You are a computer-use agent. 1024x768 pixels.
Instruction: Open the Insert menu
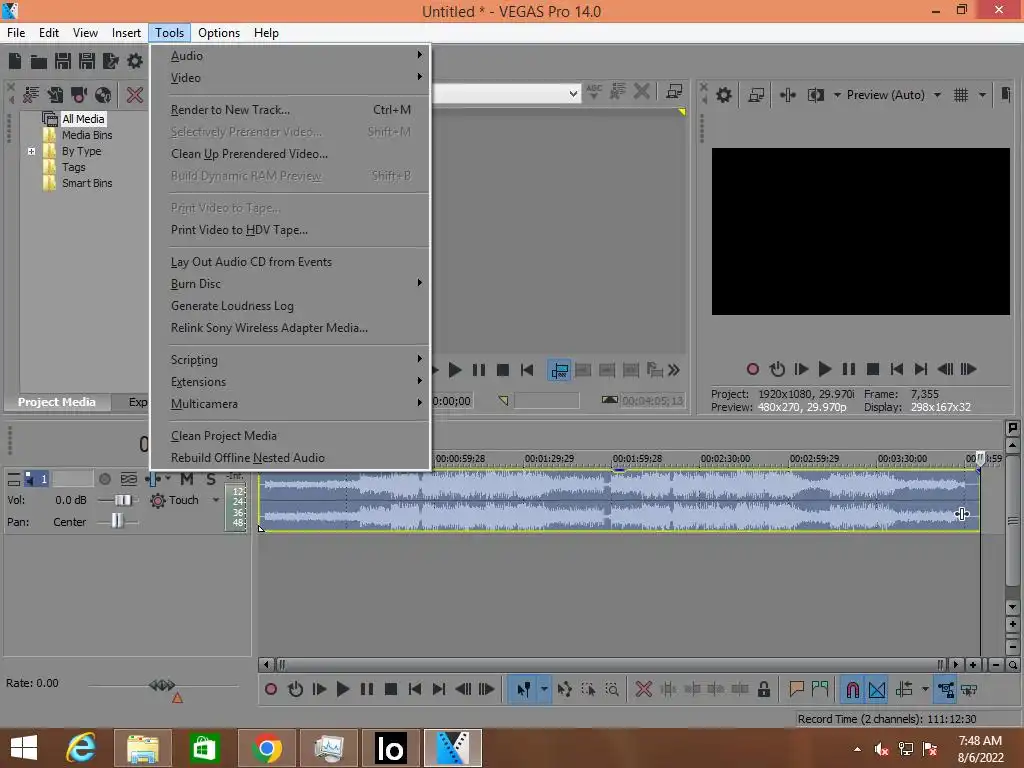click(126, 33)
